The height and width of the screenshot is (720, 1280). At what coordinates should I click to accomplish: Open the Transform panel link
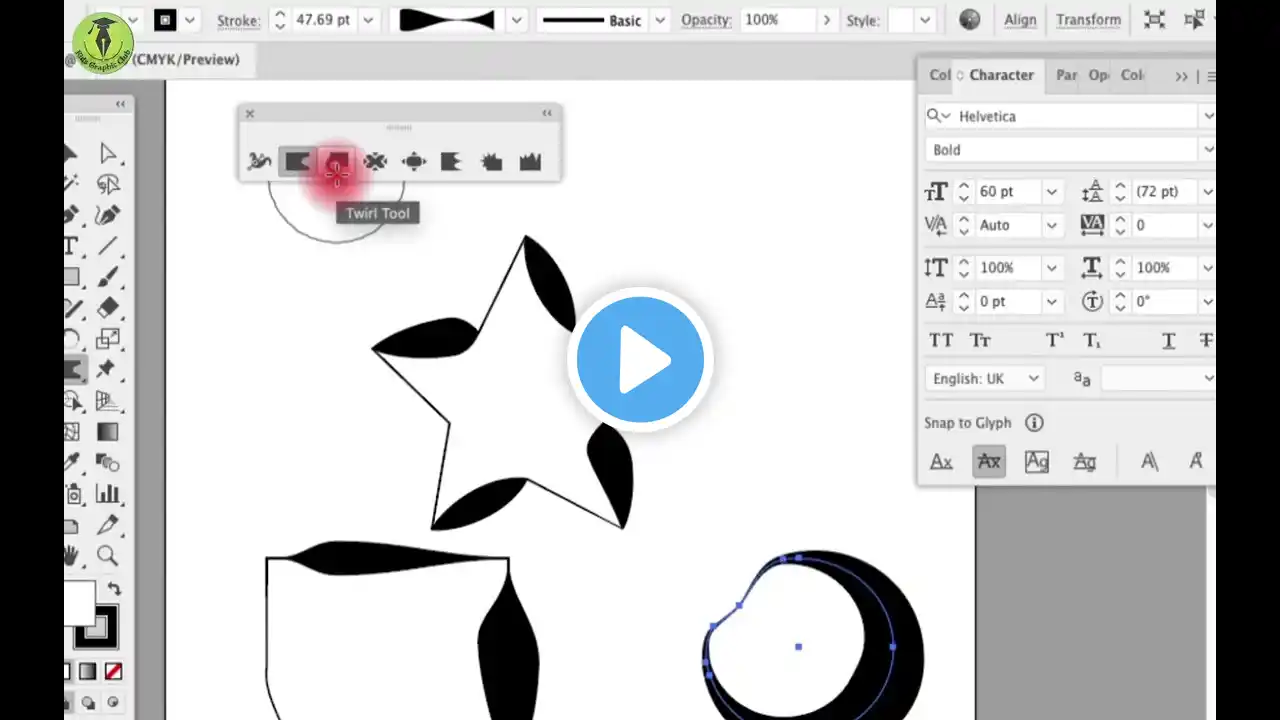tap(1088, 20)
